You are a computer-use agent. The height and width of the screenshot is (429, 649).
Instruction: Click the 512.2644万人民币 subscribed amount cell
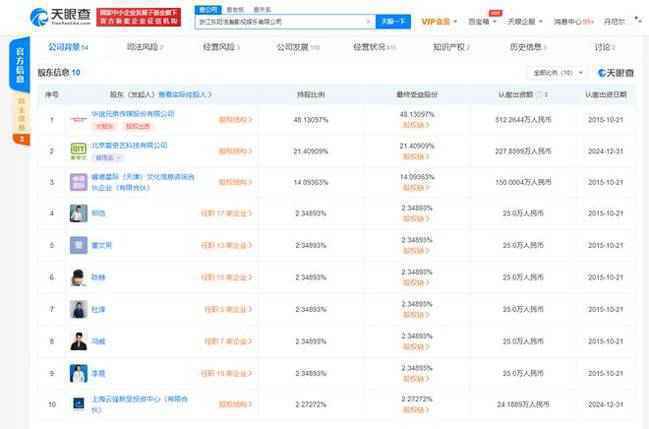click(x=523, y=120)
